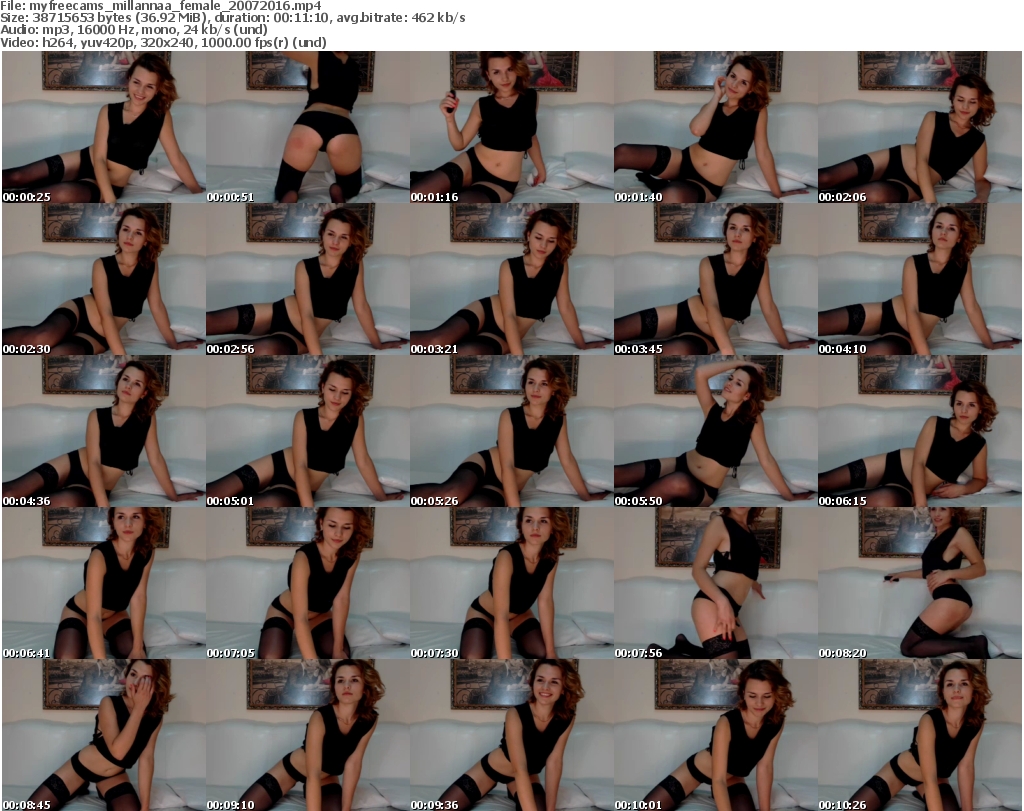Image resolution: width=1024 pixels, height=811 pixels.
Task: Select the 00:05:01 preview frame
Action: pyautogui.click(x=308, y=432)
